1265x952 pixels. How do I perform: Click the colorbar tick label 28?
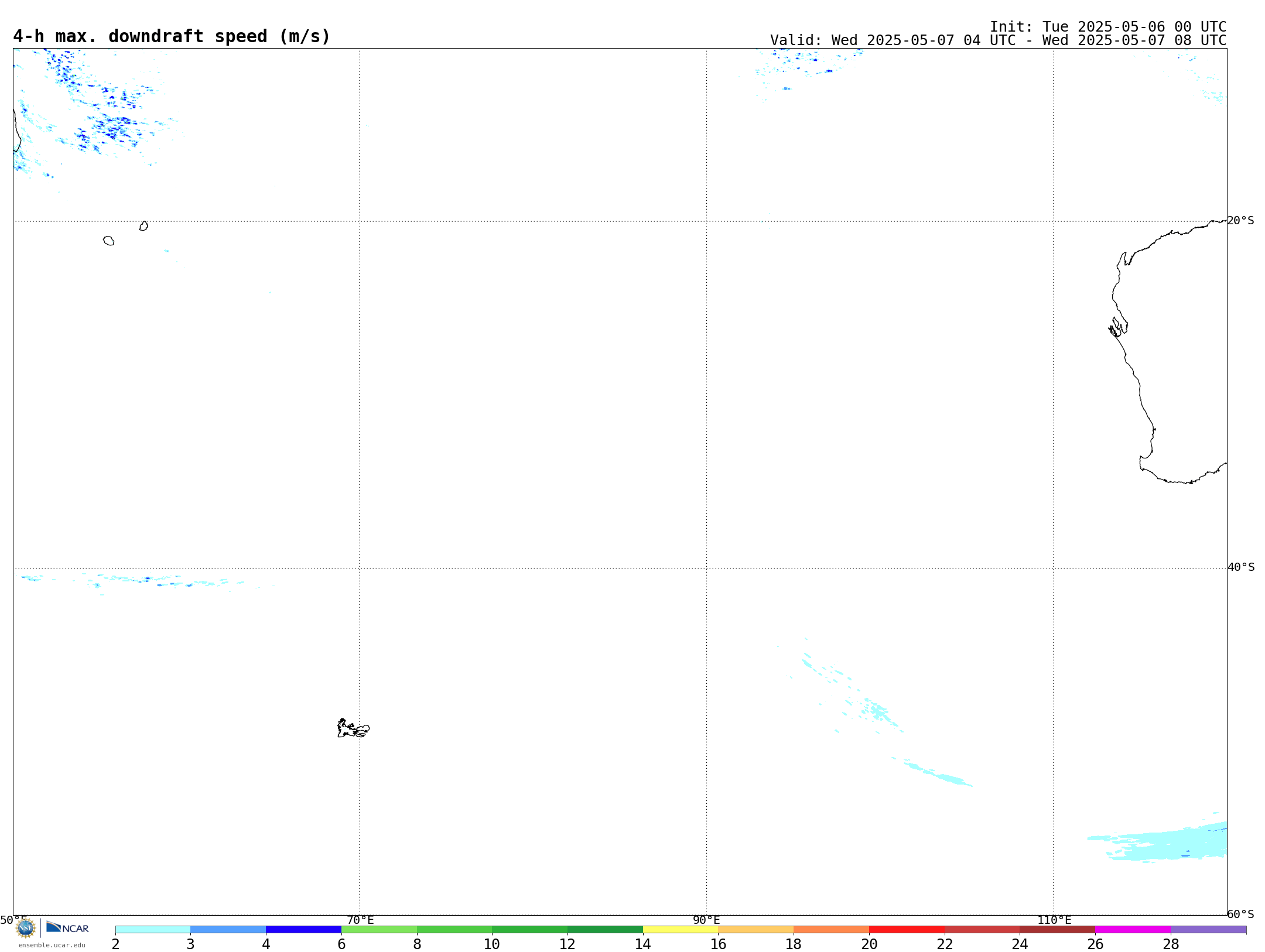(x=1171, y=944)
